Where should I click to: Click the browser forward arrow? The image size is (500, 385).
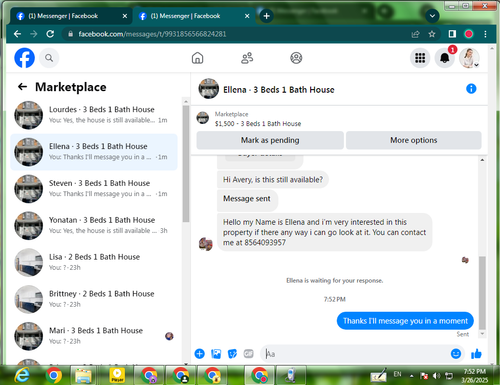34,34
